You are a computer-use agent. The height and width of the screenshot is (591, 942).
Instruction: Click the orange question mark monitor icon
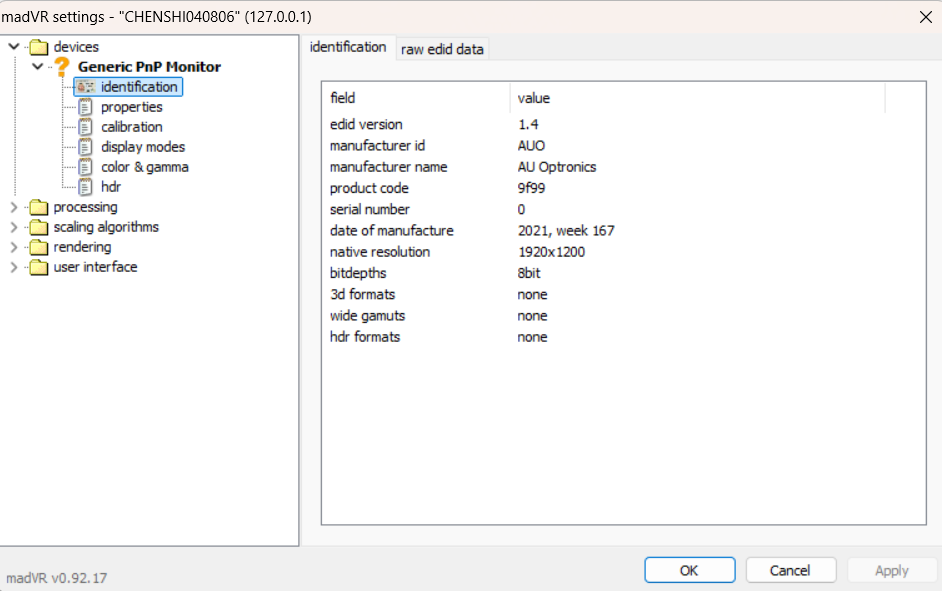(x=61, y=67)
